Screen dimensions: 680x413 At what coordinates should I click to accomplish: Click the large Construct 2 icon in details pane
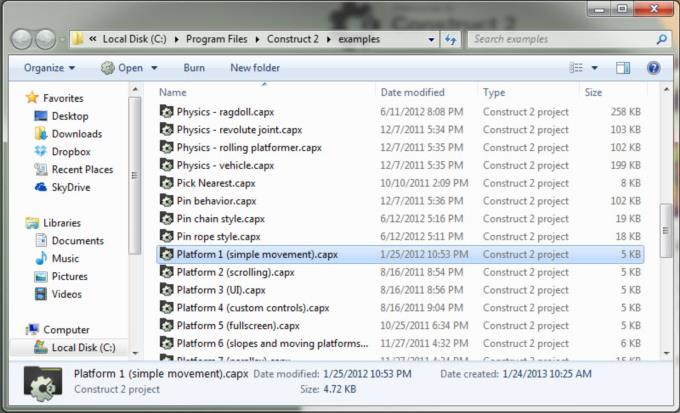[43, 384]
